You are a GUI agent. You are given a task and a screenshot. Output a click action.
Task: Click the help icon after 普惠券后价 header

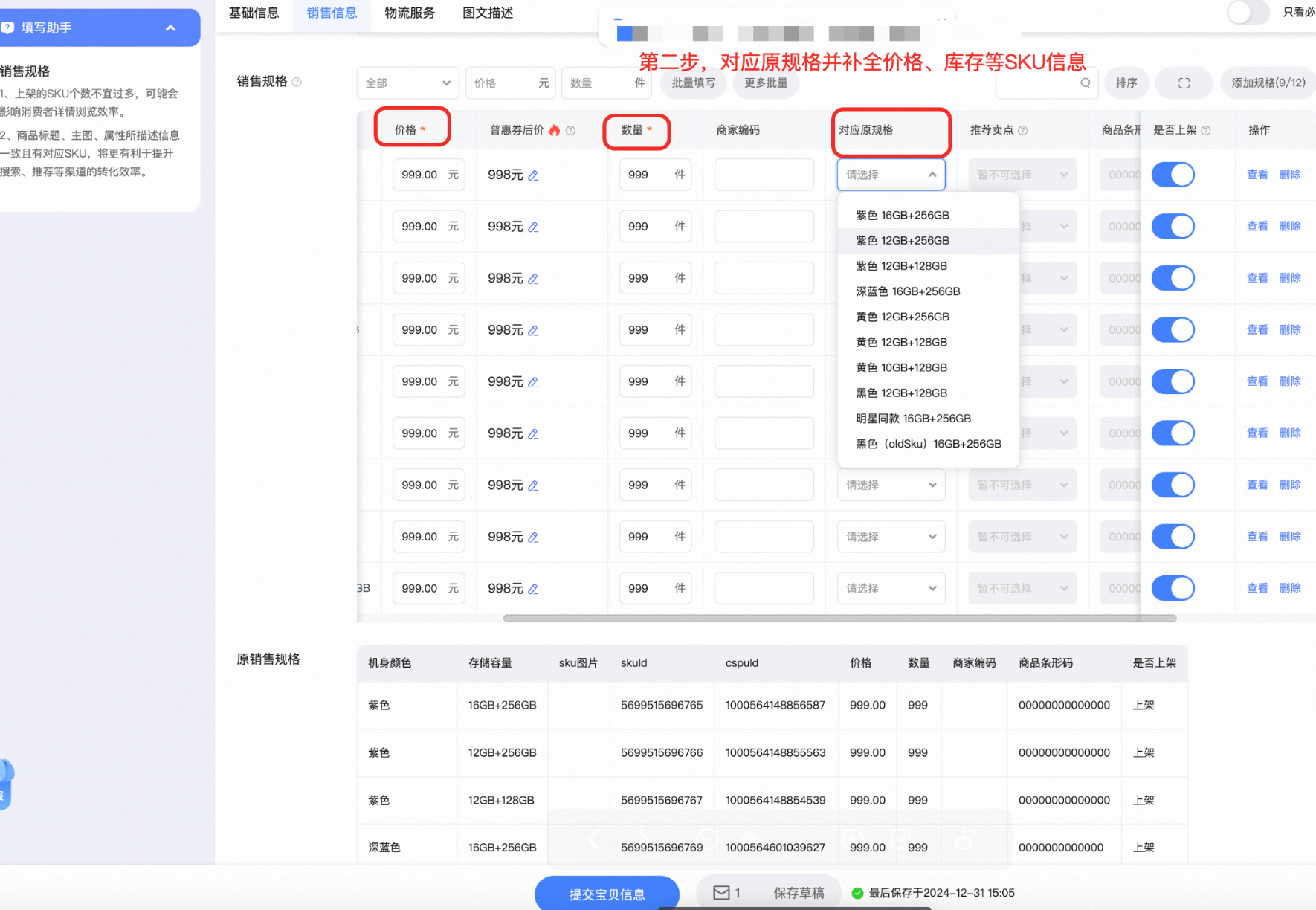pyautogui.click(x=570, y=130)
